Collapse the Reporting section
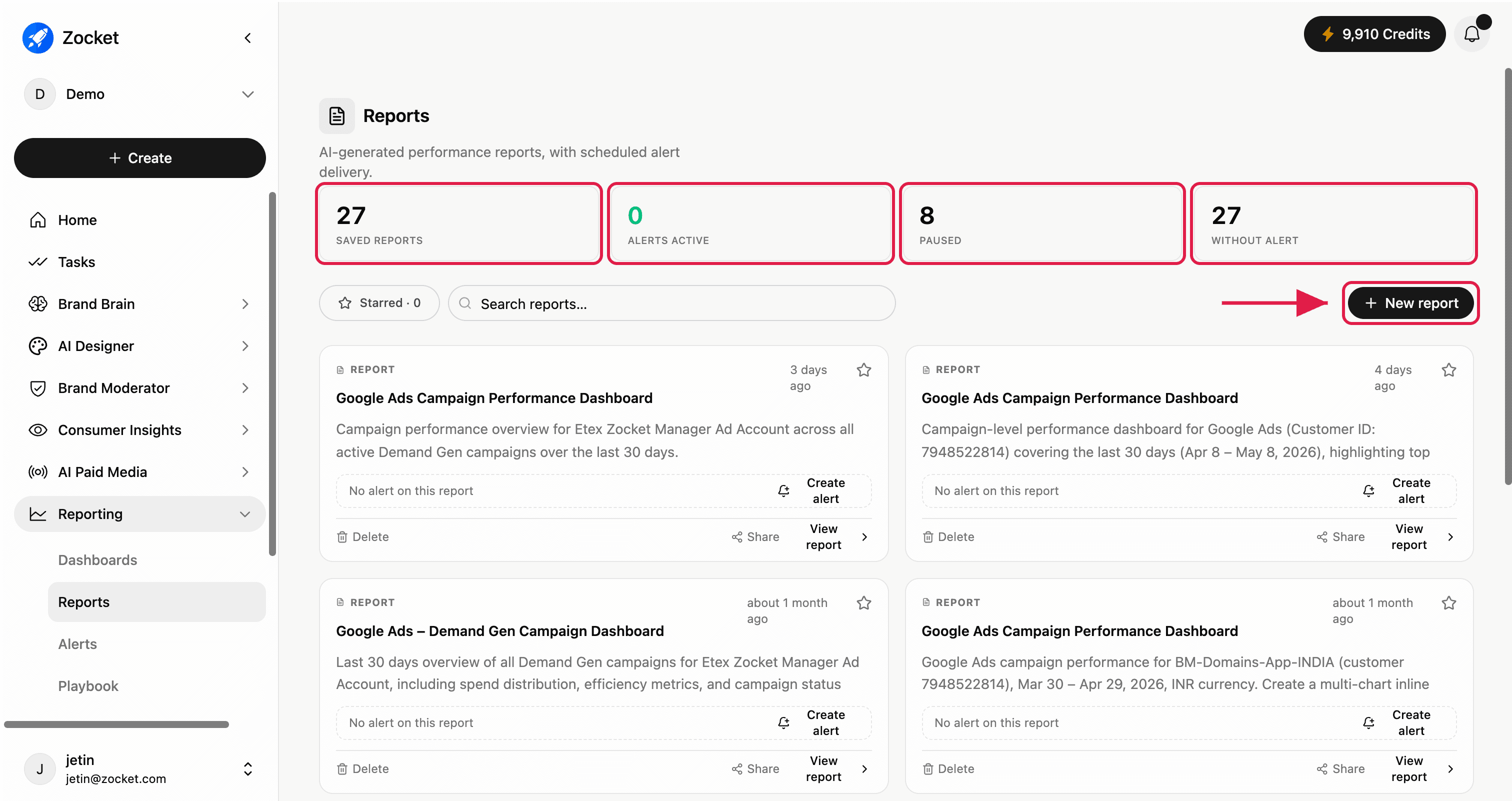This screenshot has height=801, width=1512. pyautogui.click(x=245, y=514)
